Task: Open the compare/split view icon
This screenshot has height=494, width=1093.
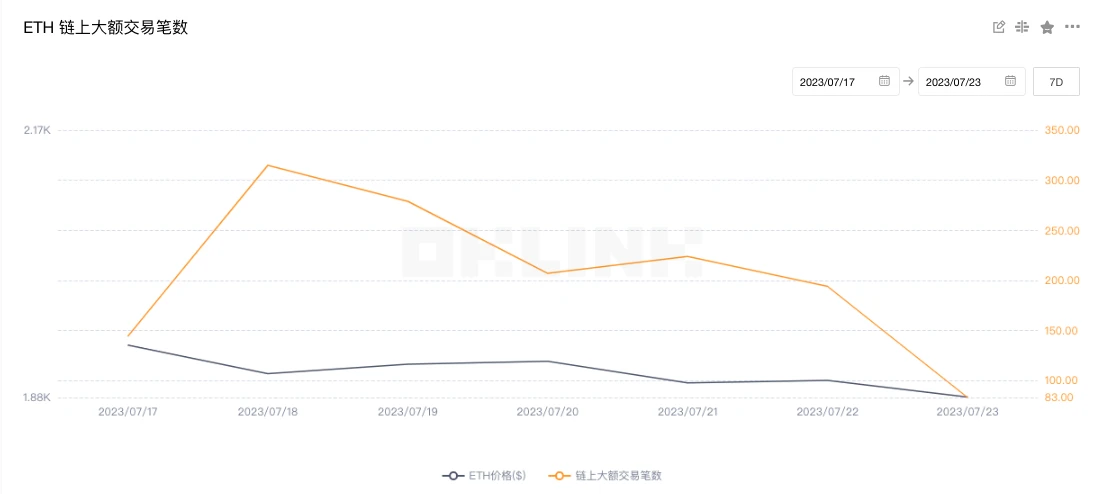Action: 1022,27
